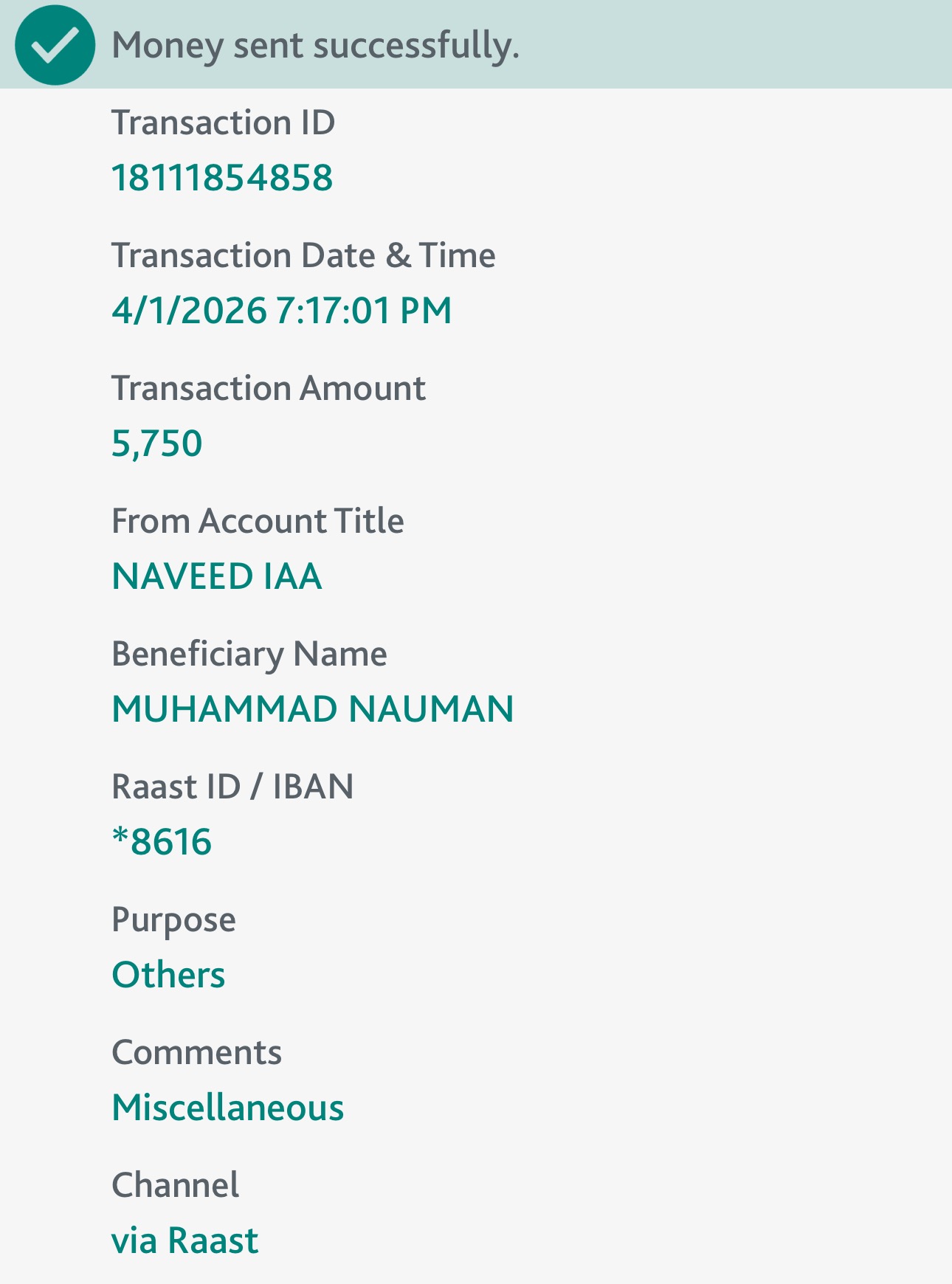The image size is (952, 1284).
Task: Click the Transaction Date & Time label
Action: 303,255
